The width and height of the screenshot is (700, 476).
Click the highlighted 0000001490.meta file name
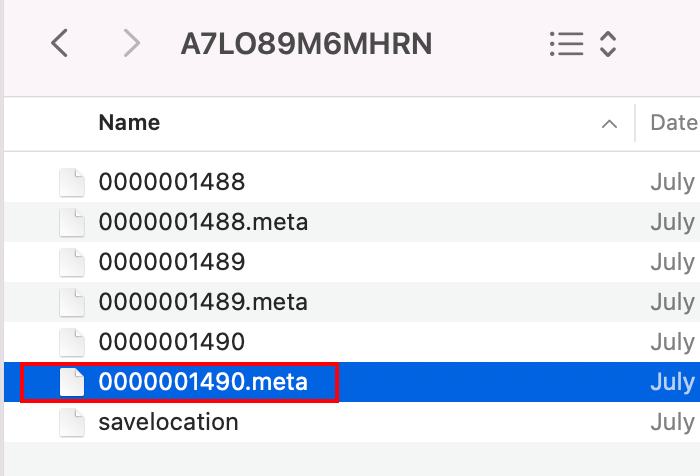pos(203,382)
